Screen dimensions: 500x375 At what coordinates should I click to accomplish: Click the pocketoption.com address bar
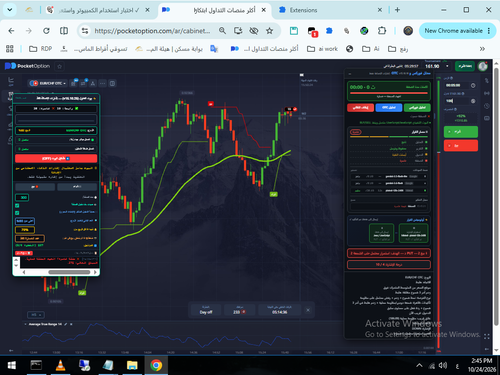(152, 31)
